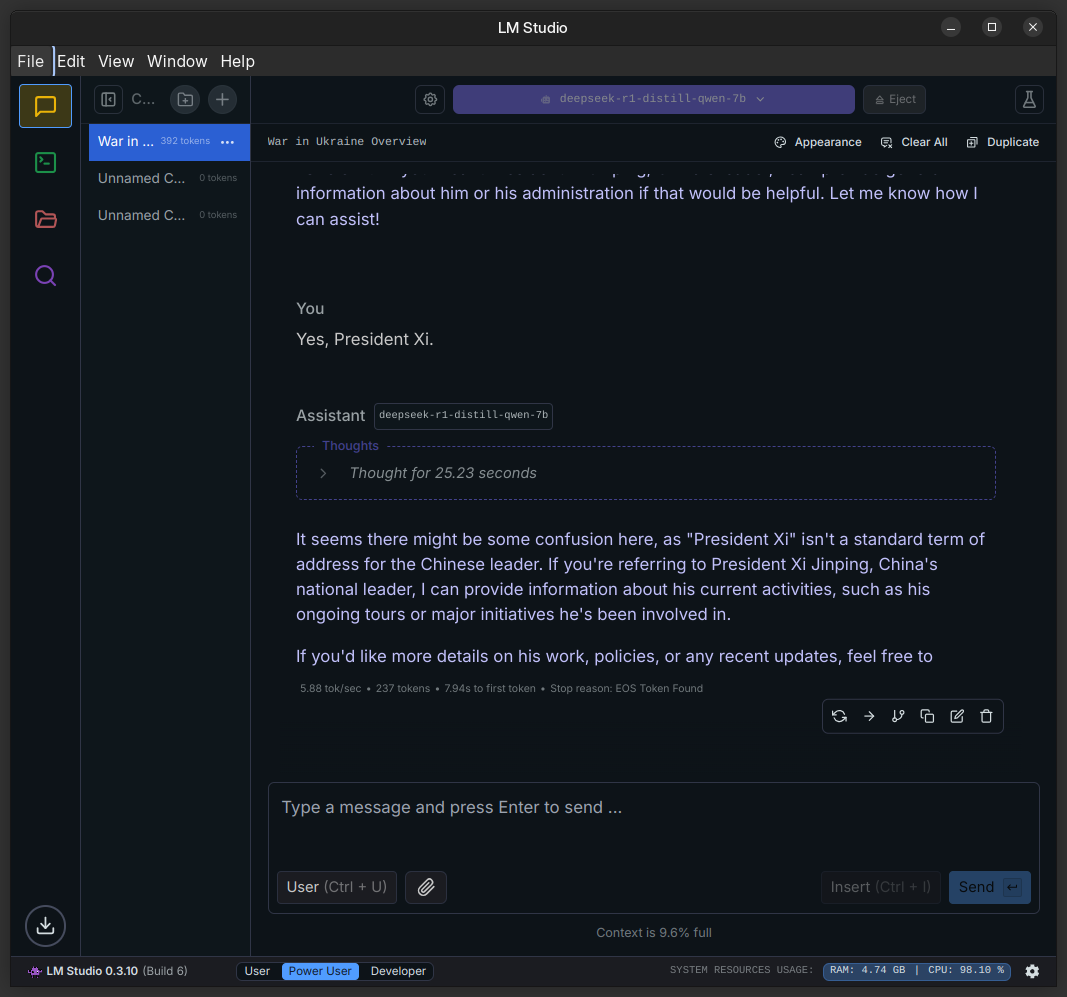Open My Models folder icon in sidebar

45,219
